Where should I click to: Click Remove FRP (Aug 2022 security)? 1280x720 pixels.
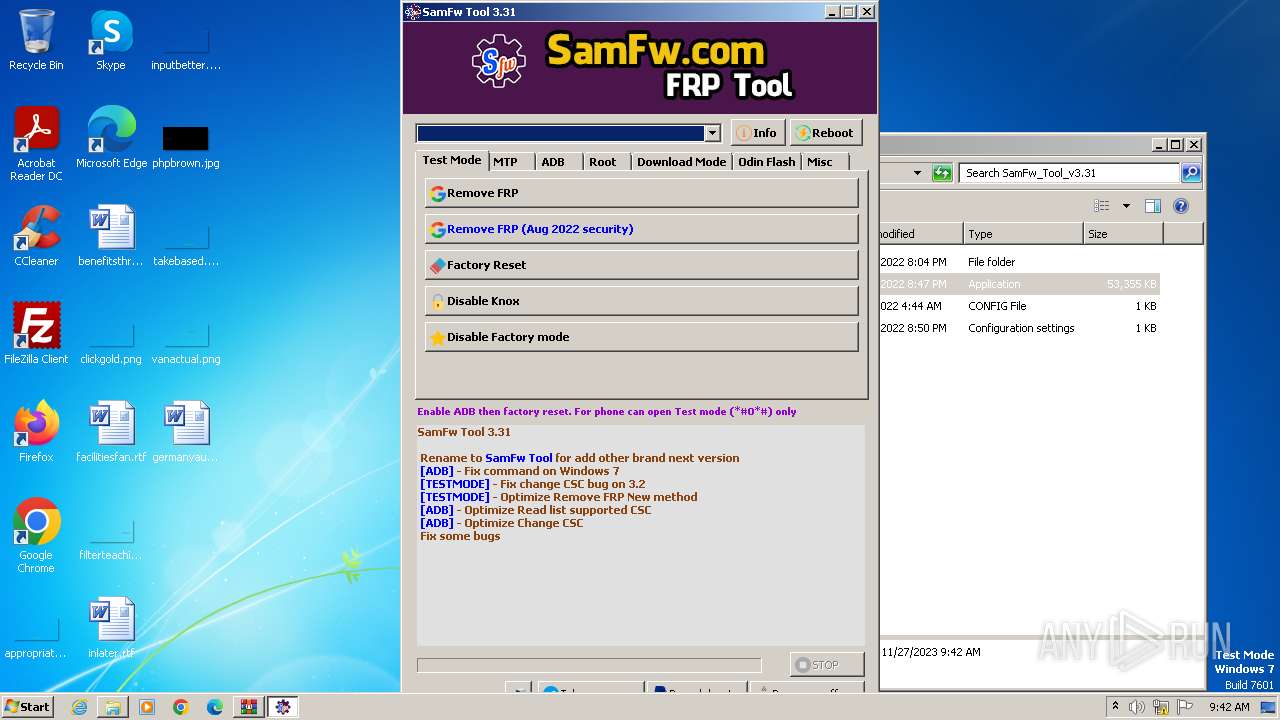(x=641, y=229)
